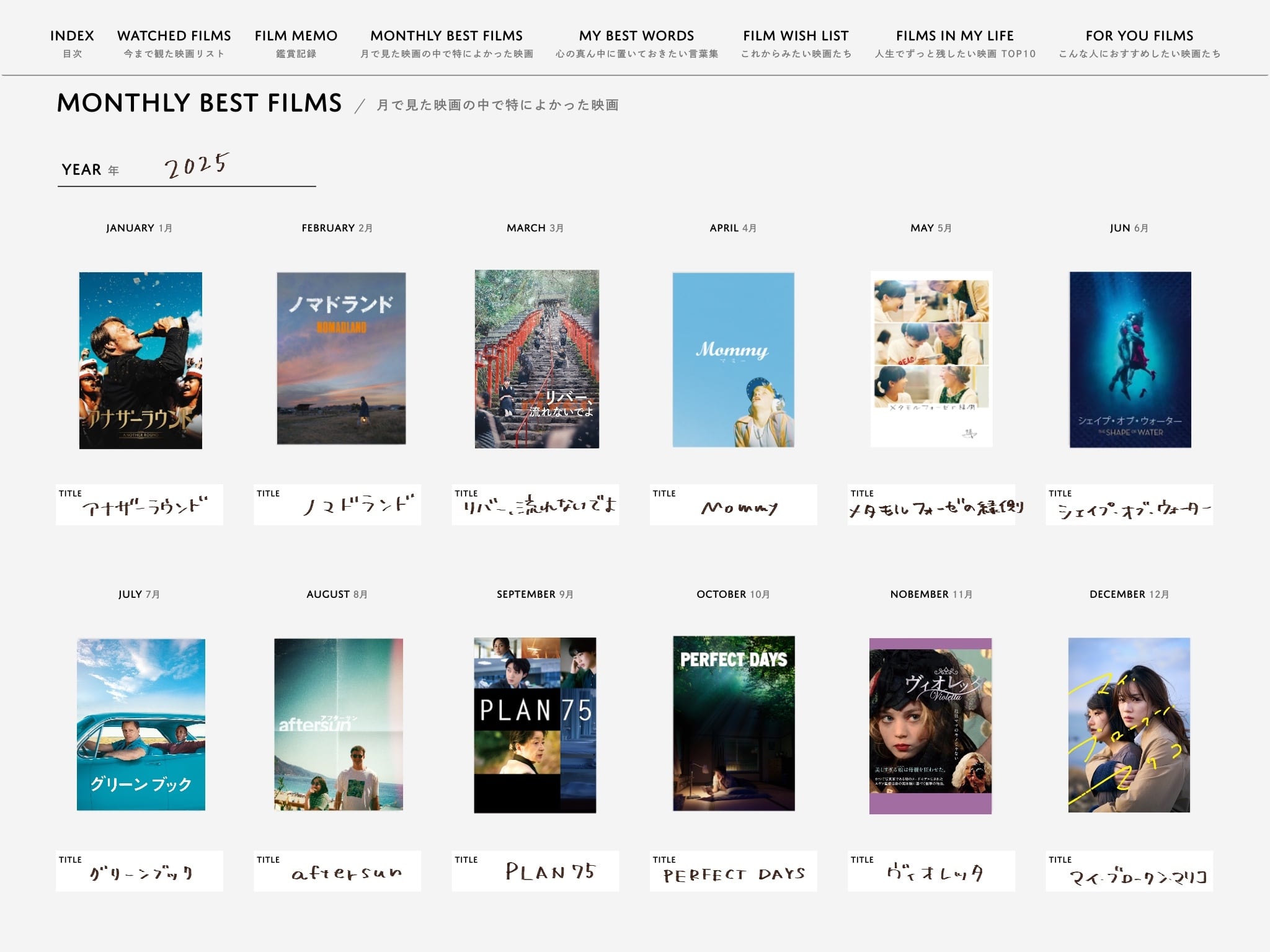Switch to WATCHED FILMS tab
This screenshot has width=1270, height=952.
tap(174, 42)
